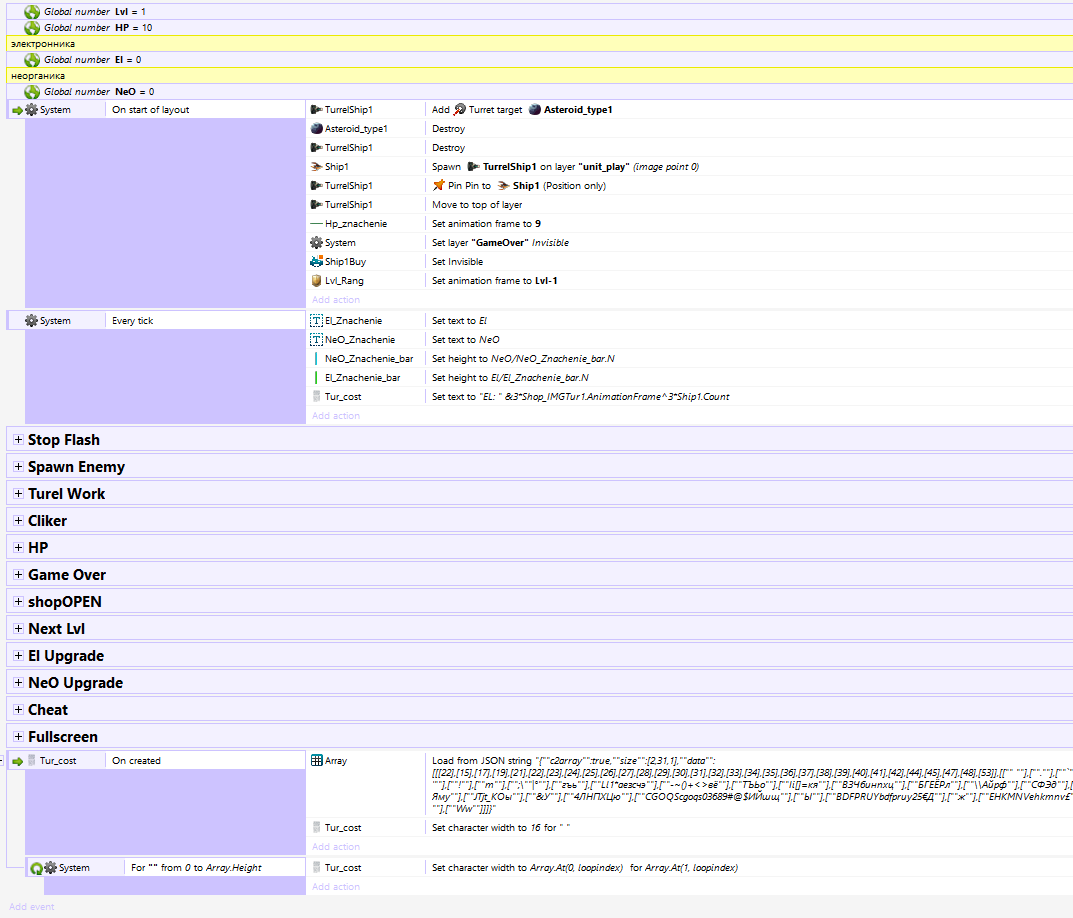Expand the shopOPEN group
The image size is (1073, 918).
coord(18,602)
